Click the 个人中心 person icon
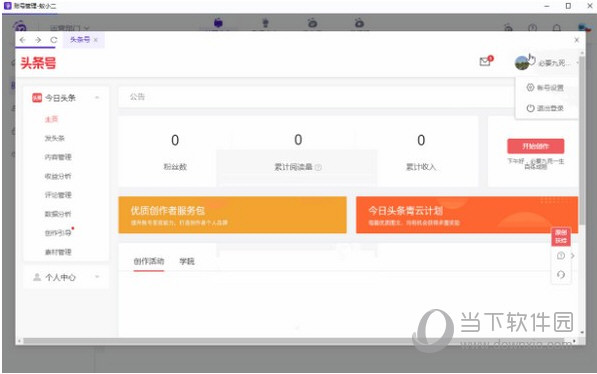The height and width of the screenshot is (374, 597). point(37,277)
